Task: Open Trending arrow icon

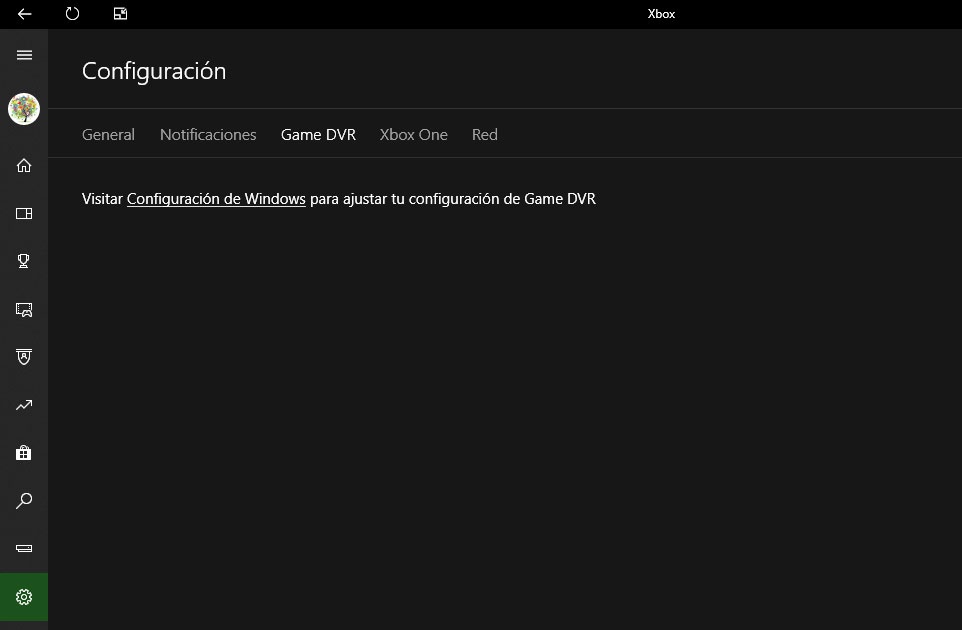Action: tap(24, 405)
